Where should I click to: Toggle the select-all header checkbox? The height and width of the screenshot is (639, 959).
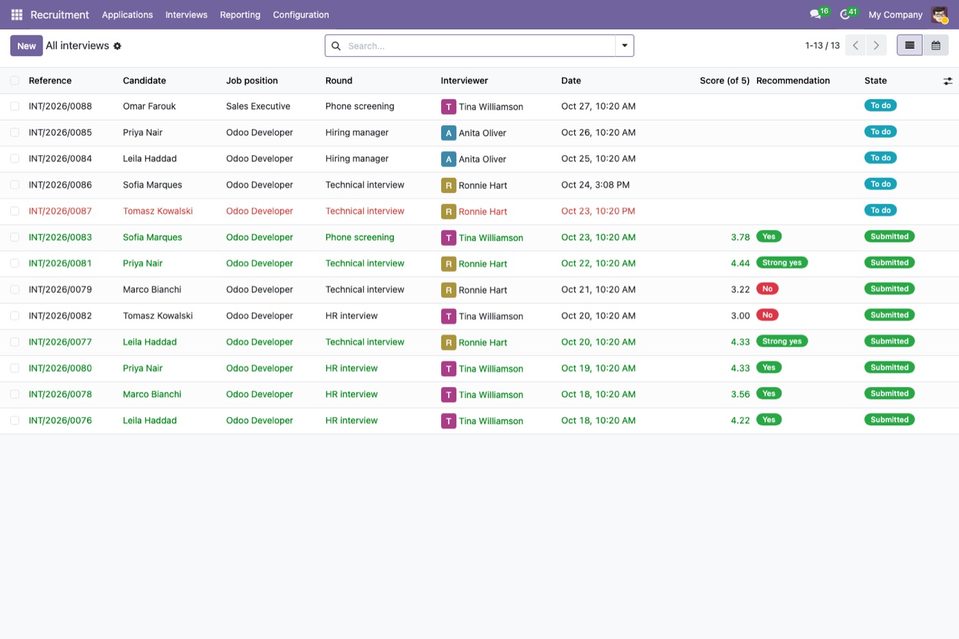pos(15,81)
